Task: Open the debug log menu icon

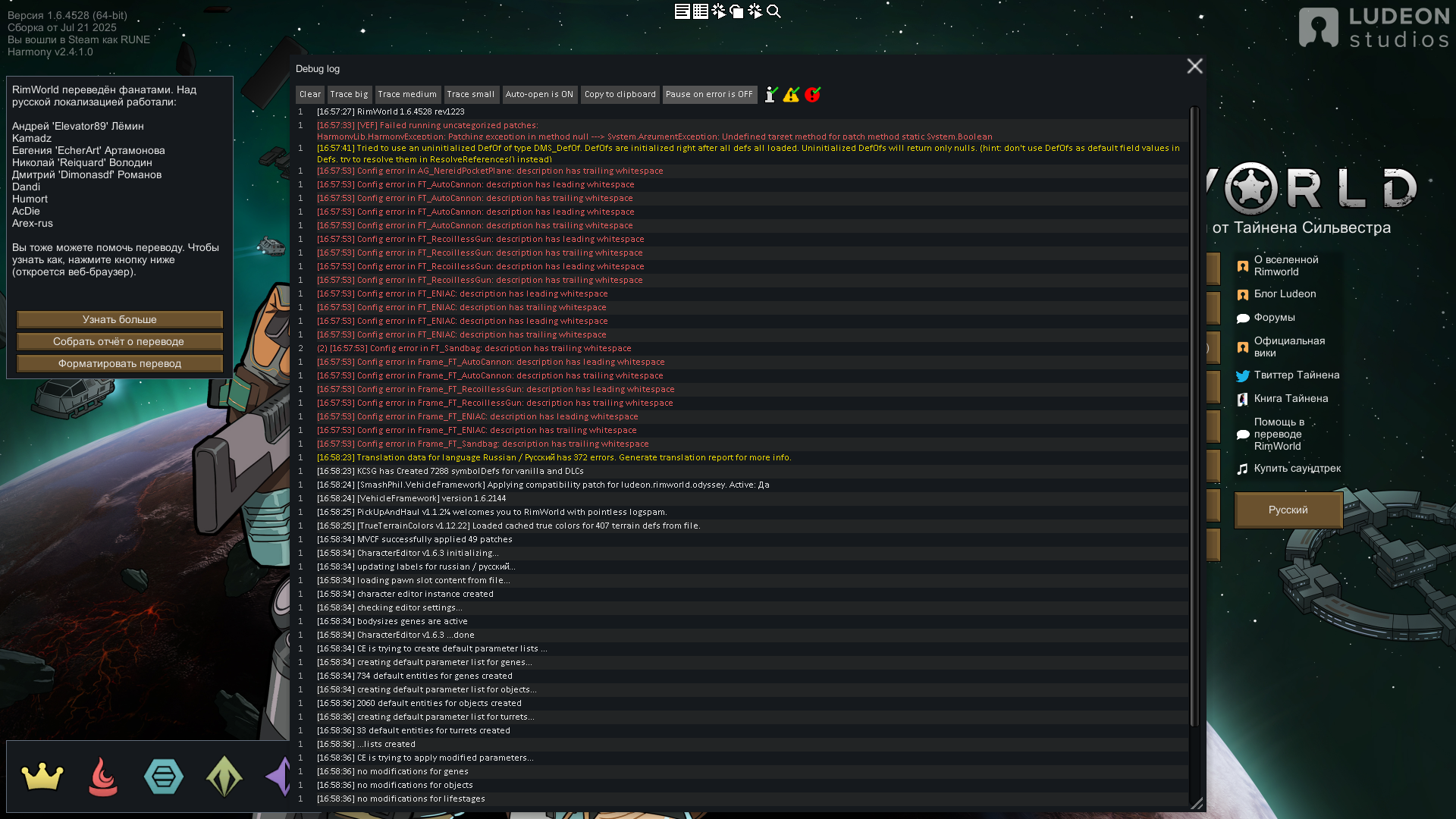Action: (682, 11)
